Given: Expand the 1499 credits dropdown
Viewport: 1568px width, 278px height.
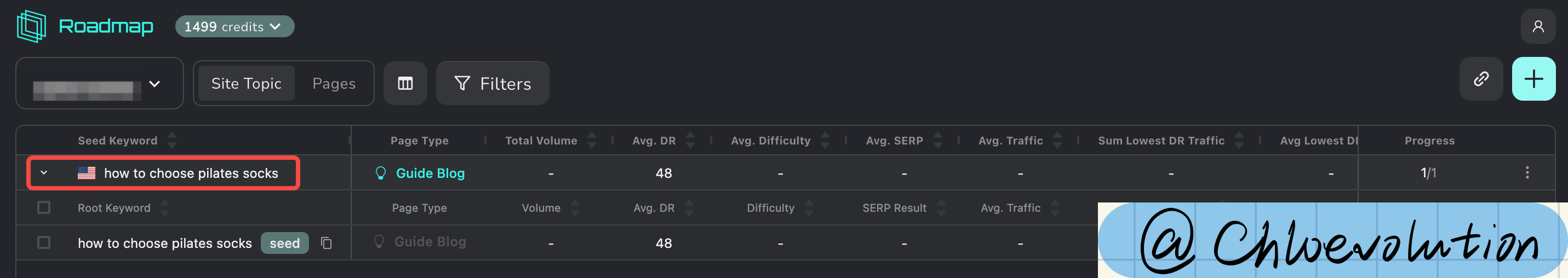Looking at the screenshot, I should pyautogui.click(x=234, y=27).
